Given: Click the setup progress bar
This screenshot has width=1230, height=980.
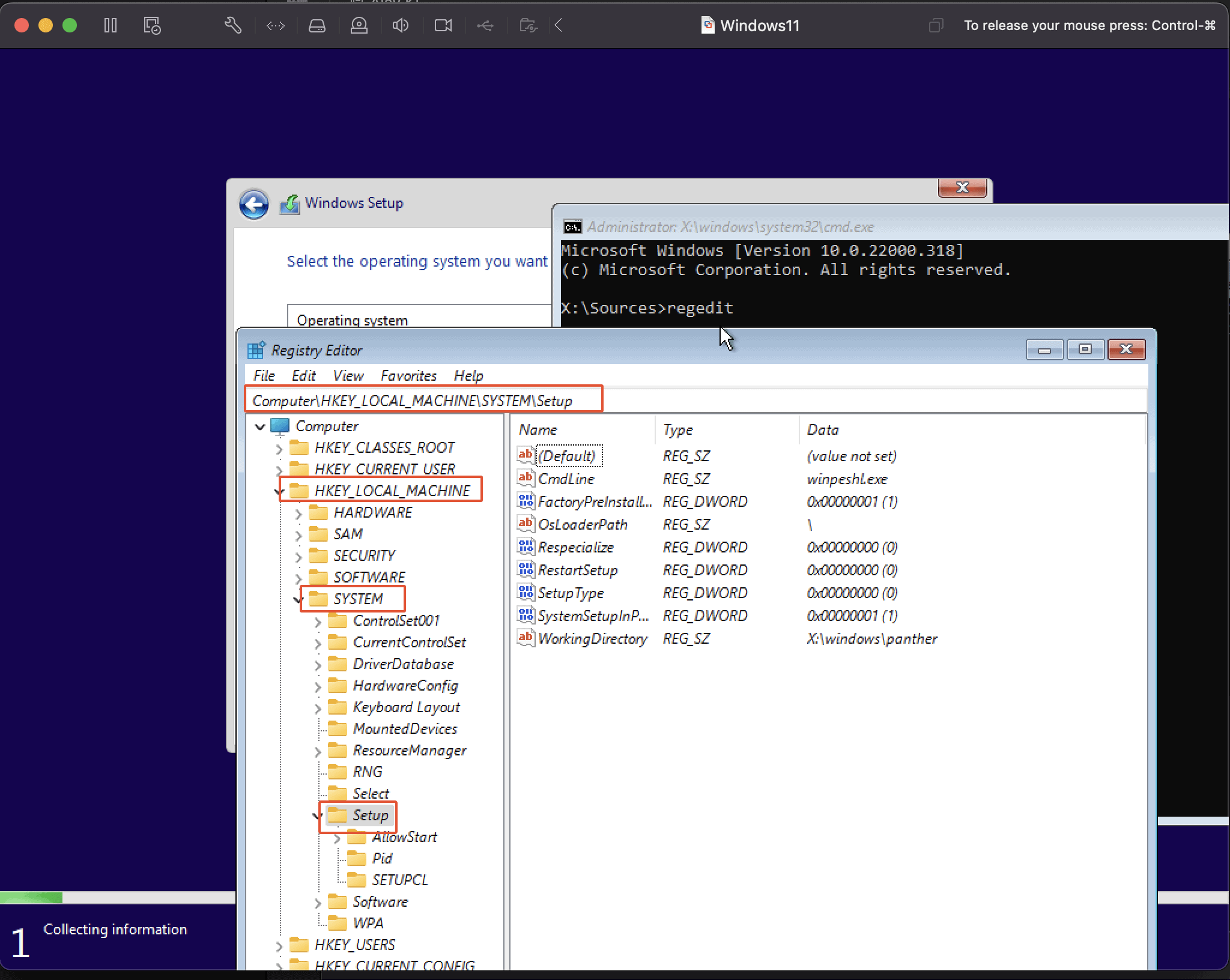Looking at the screenshot, I should pos(118,898).
